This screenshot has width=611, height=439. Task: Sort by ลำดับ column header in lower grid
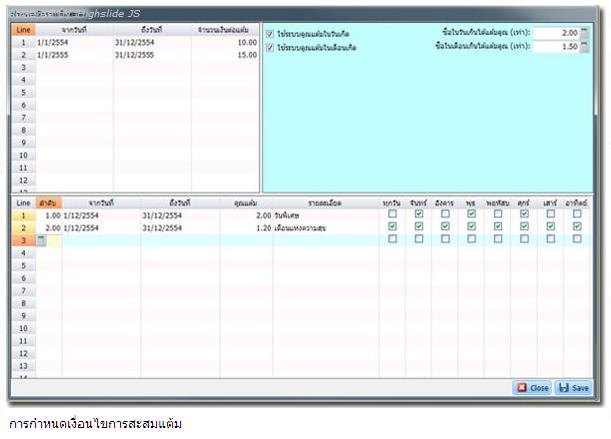click(x=47, y=202)
